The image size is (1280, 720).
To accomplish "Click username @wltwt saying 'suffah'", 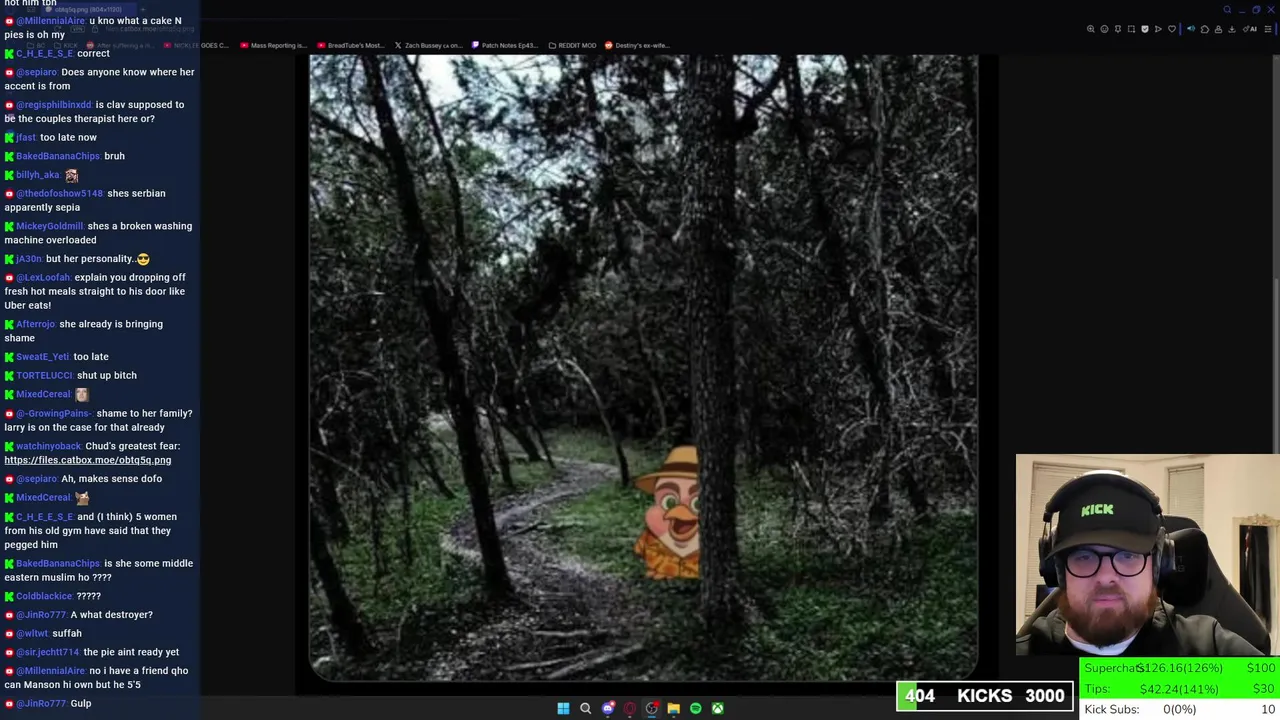I will [x=32, y=633].
